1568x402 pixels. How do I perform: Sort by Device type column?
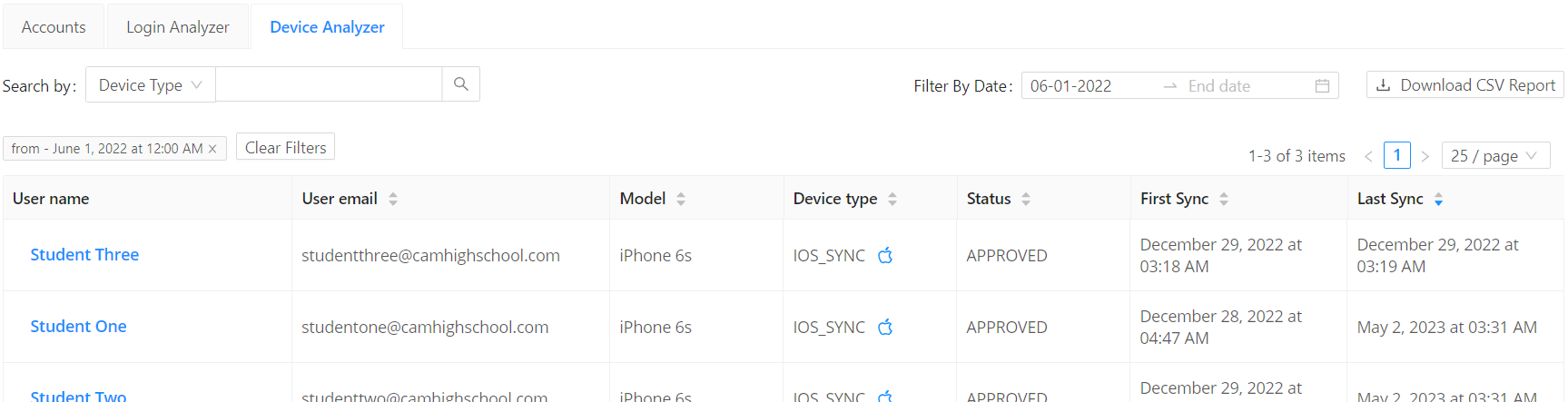[892, 199]
